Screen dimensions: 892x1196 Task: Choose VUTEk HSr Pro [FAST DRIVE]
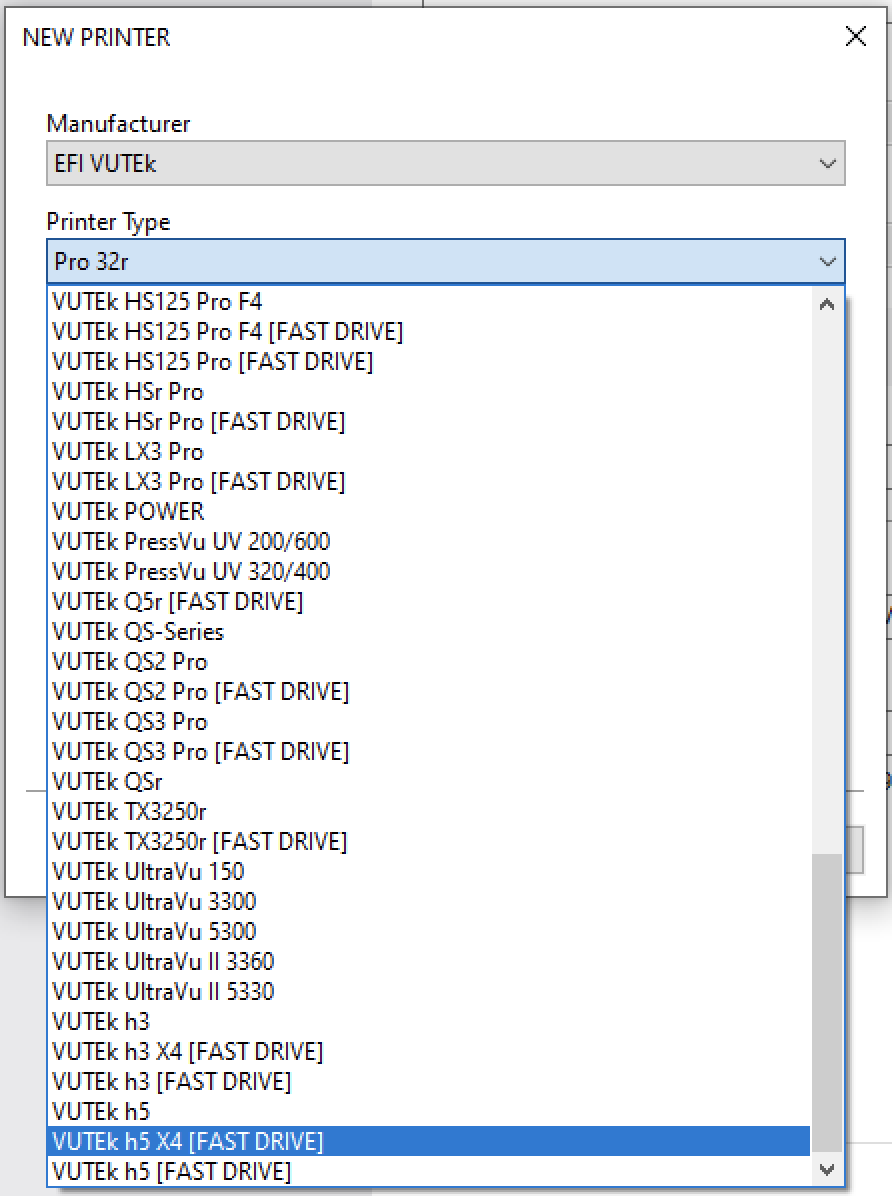[430, 422]
